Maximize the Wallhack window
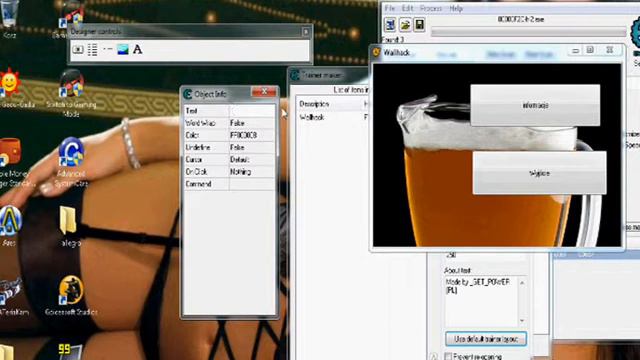Viewport: 640px width, 360px height. pos(590,50)
